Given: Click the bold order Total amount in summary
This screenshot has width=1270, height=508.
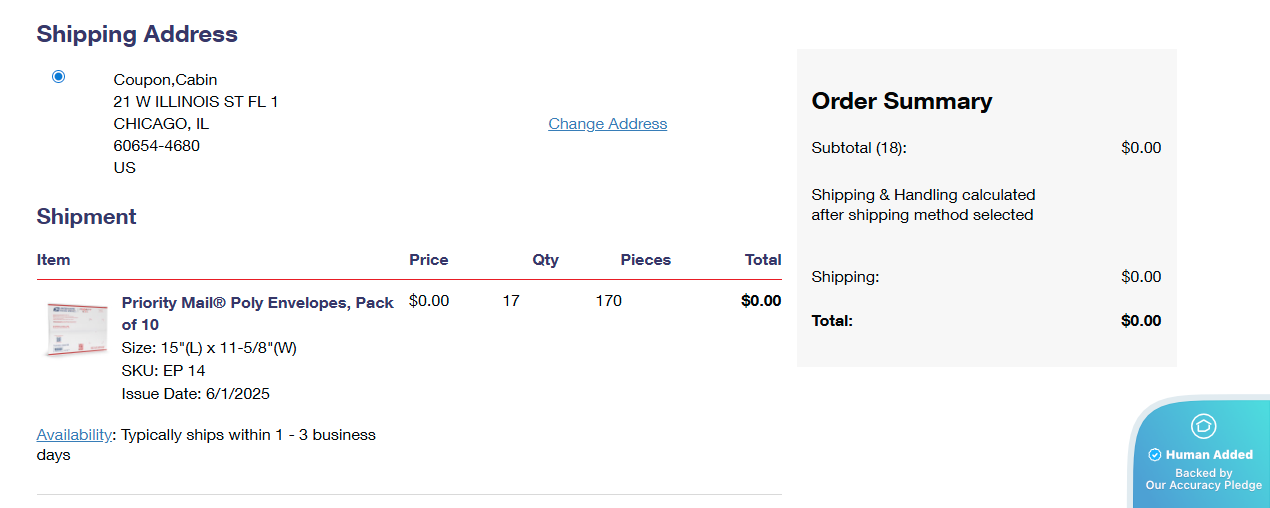Looking at the screenshot, I should [x=1140, y=321].
